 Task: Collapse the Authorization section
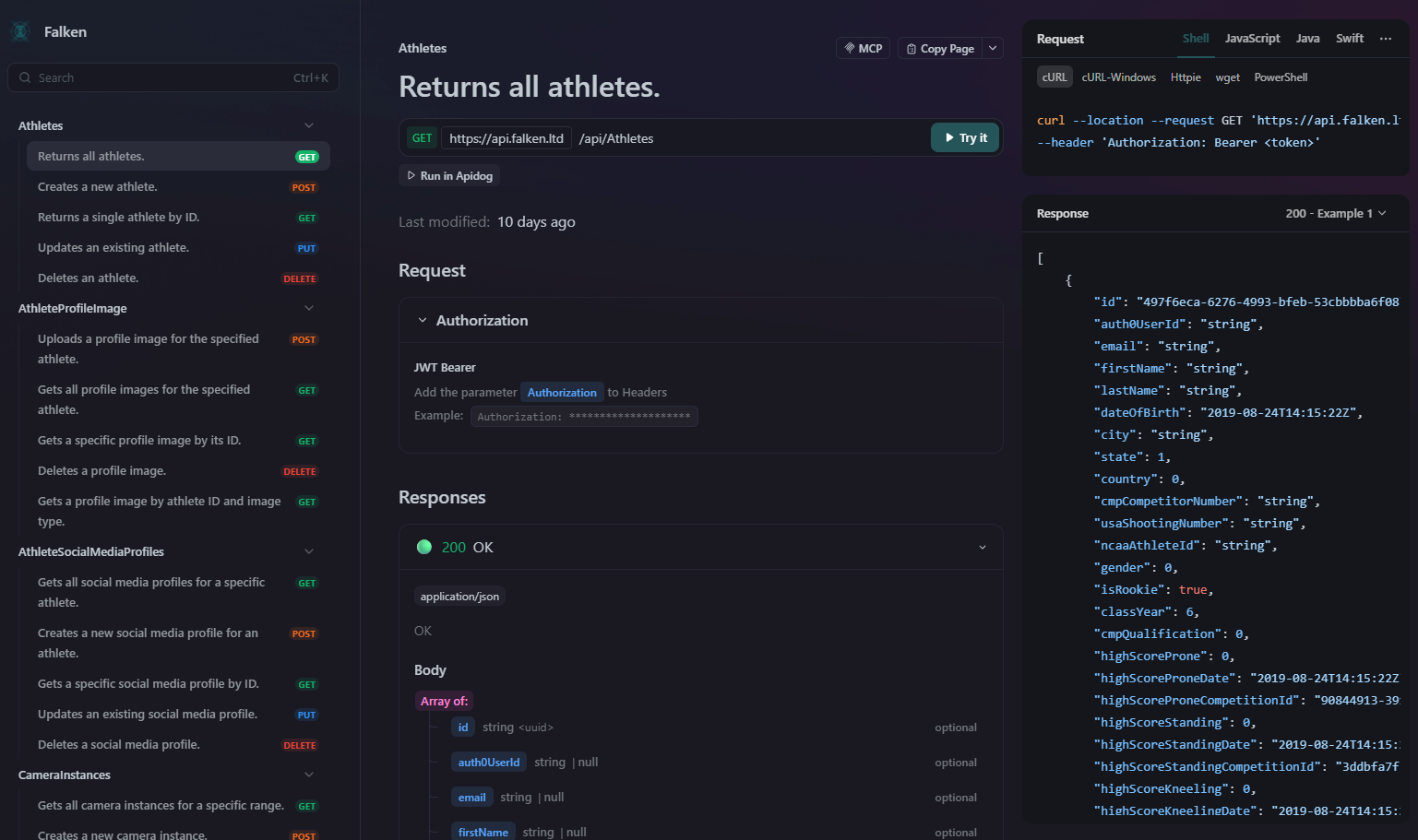click(423, 320)
